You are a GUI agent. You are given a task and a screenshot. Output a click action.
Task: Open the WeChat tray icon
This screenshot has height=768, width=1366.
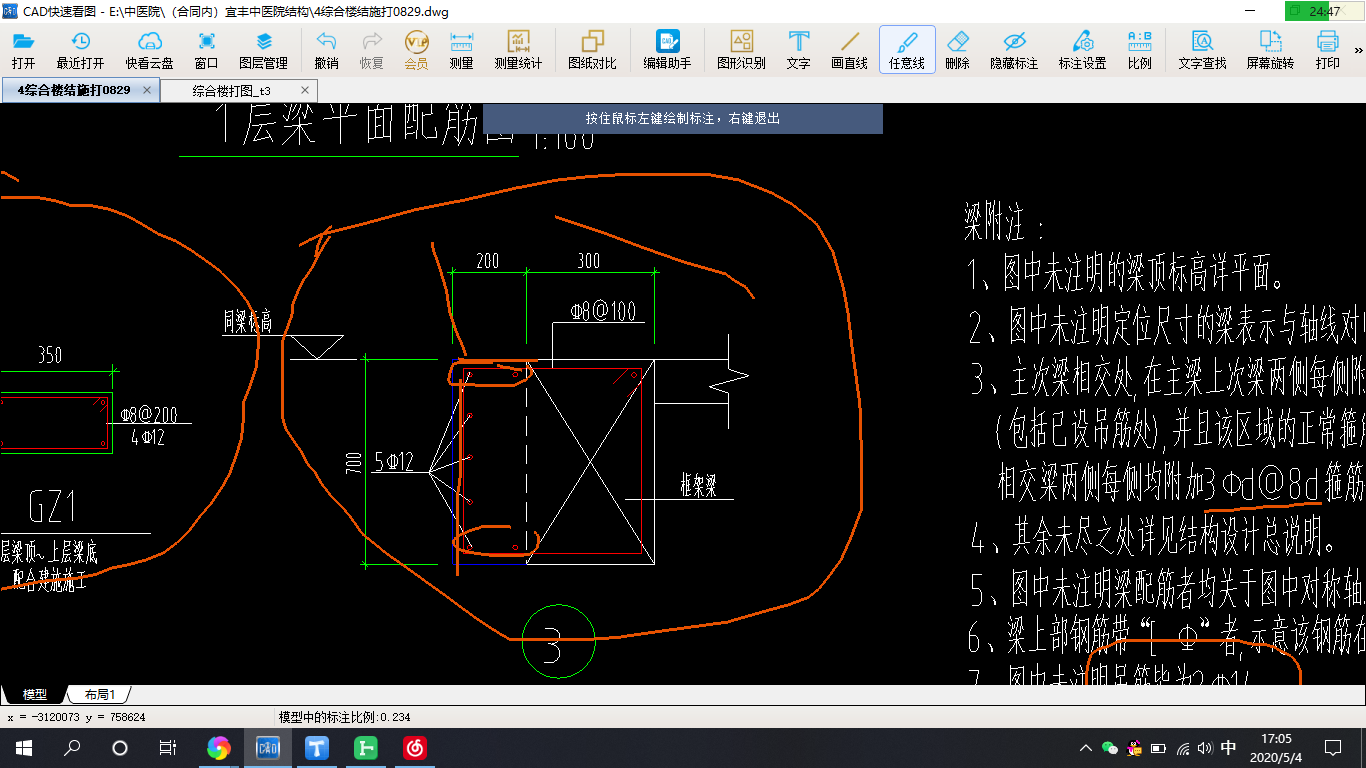[x=1109, y=748]
